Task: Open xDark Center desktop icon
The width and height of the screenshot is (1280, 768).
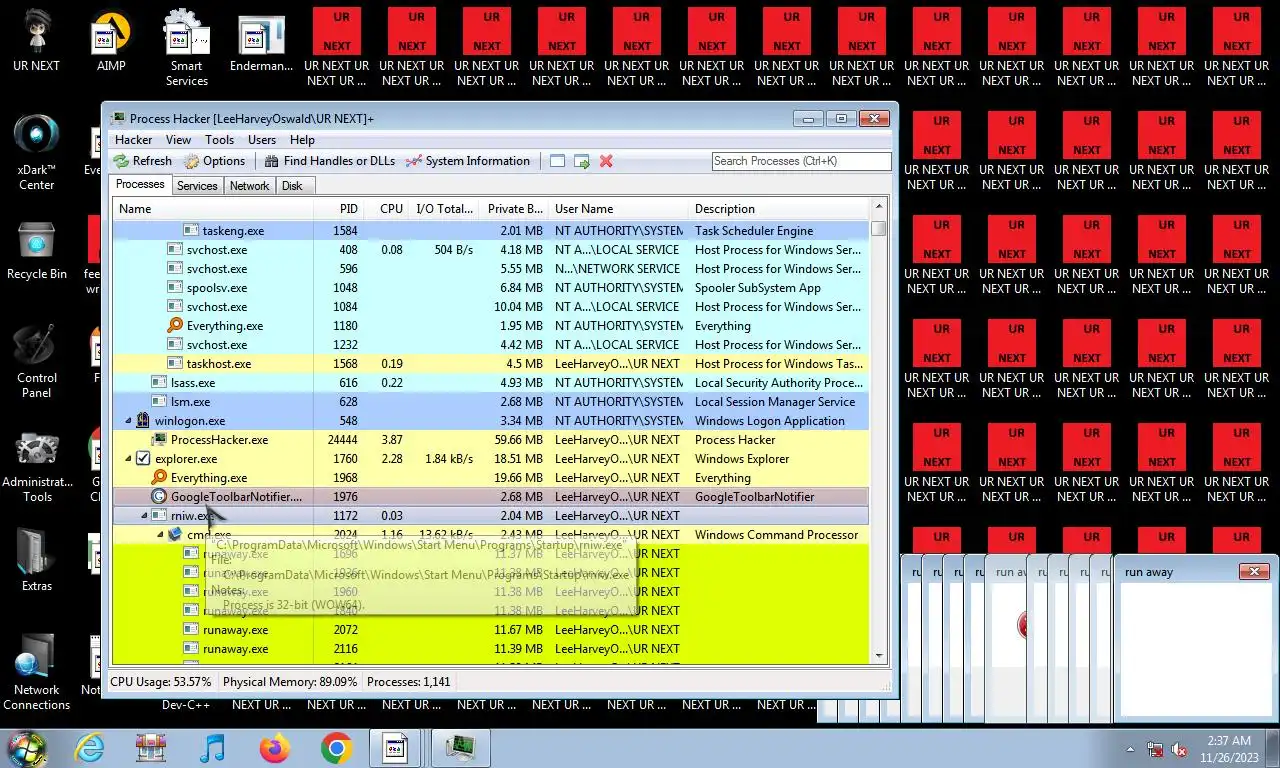Action: pos(37,152)
